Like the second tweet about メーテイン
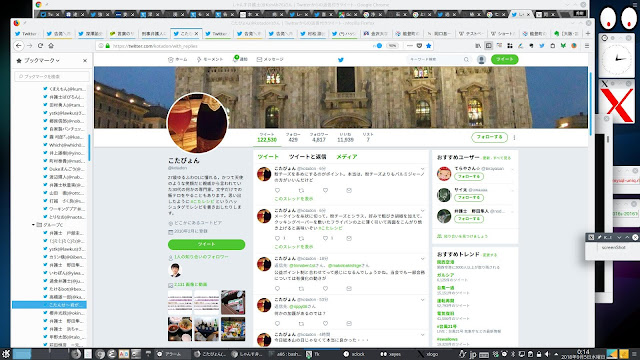 pyautogui.click(x=325, y=238)
